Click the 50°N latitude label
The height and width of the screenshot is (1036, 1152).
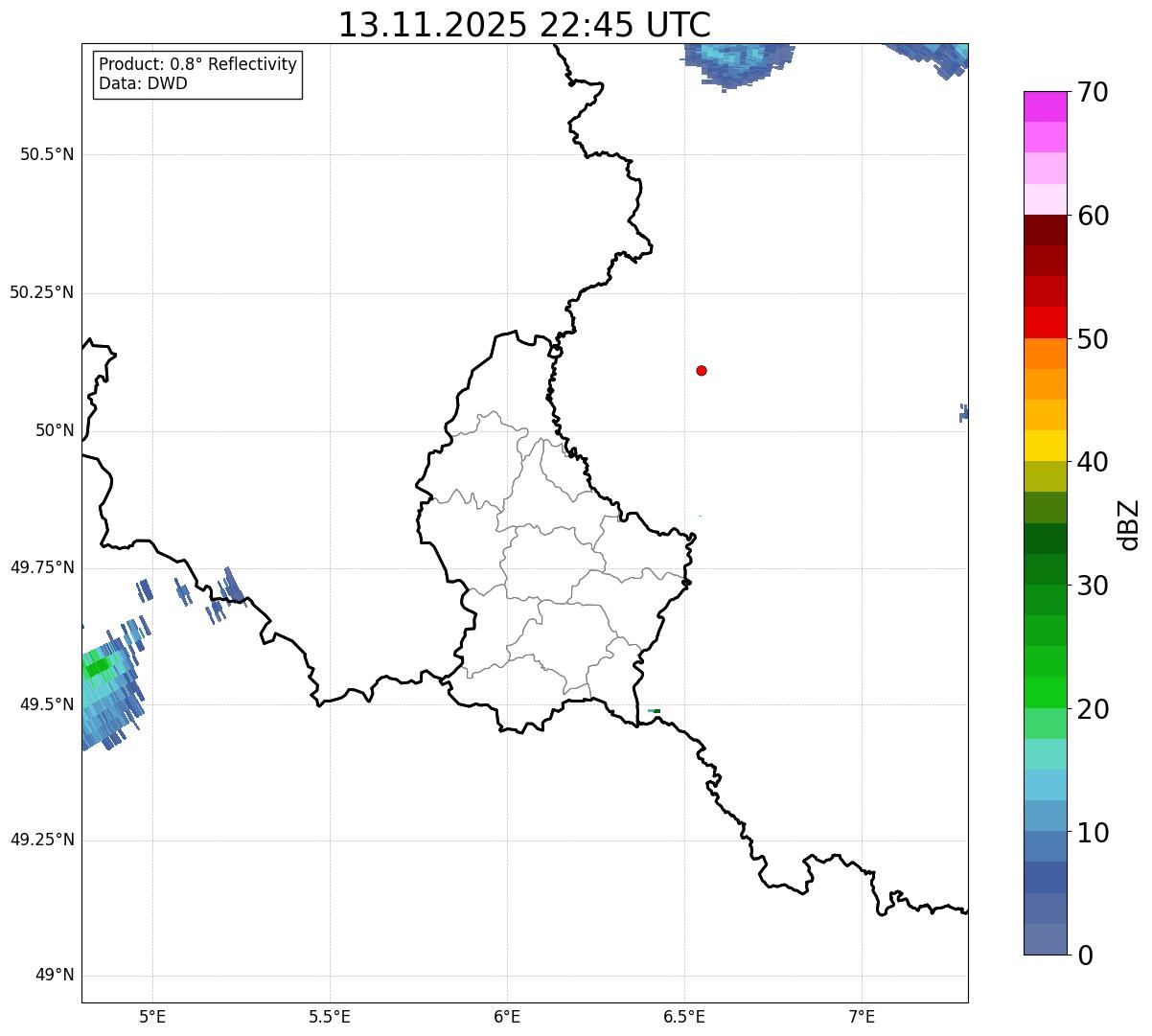point(55,430)
